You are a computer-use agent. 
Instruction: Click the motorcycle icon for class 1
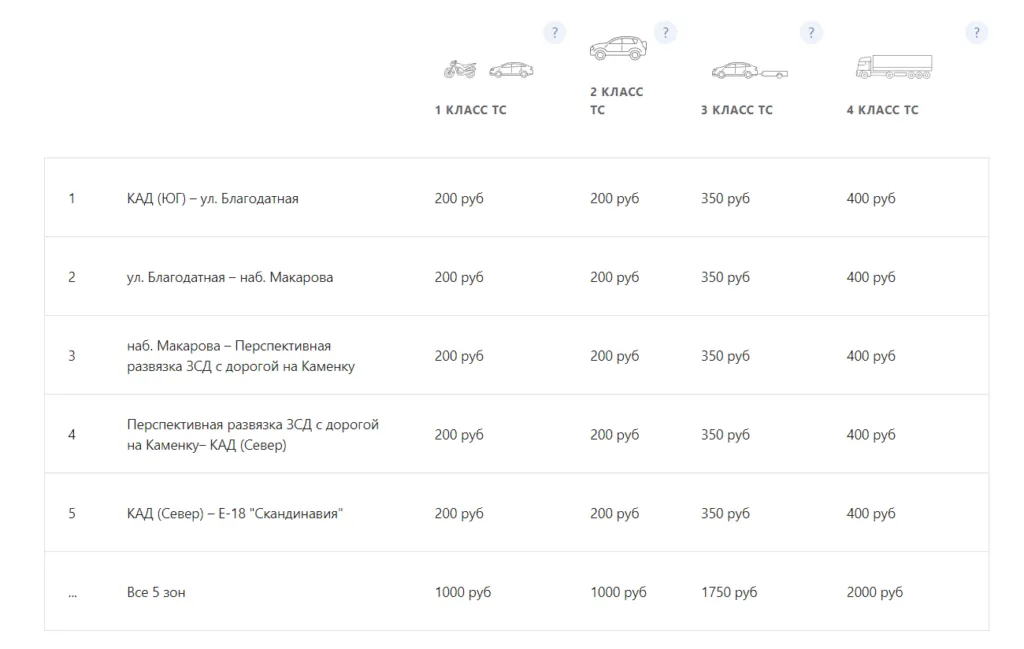pyautogui.click(x=459, y=70)
